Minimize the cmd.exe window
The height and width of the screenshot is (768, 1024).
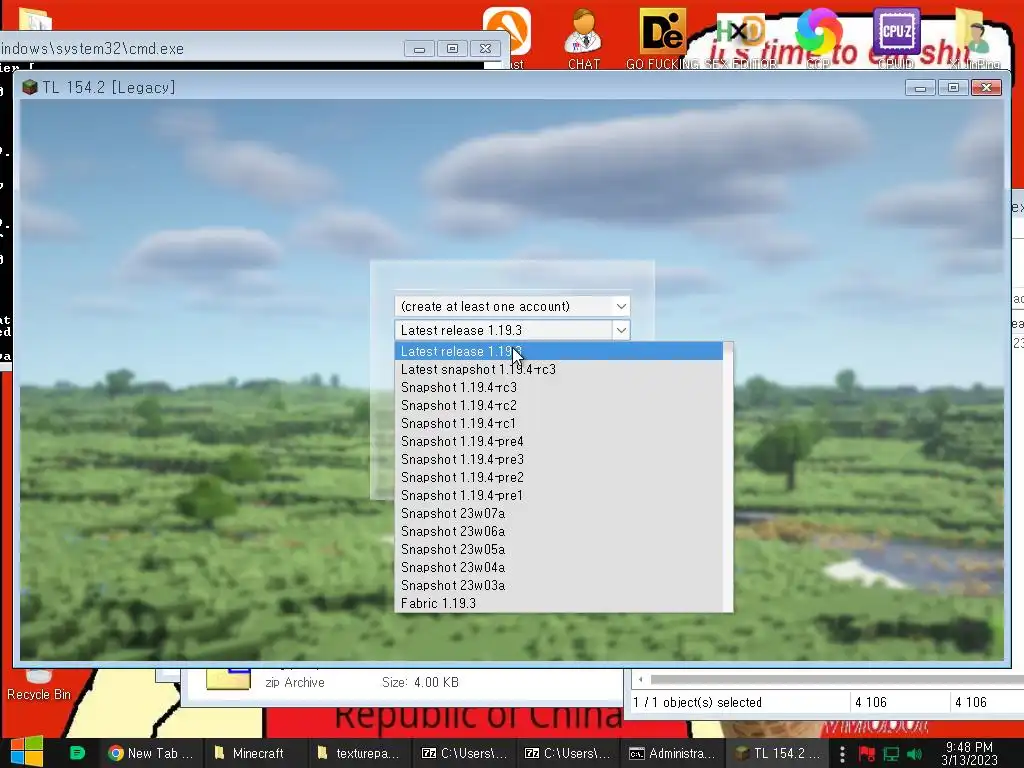coord(419,49)
